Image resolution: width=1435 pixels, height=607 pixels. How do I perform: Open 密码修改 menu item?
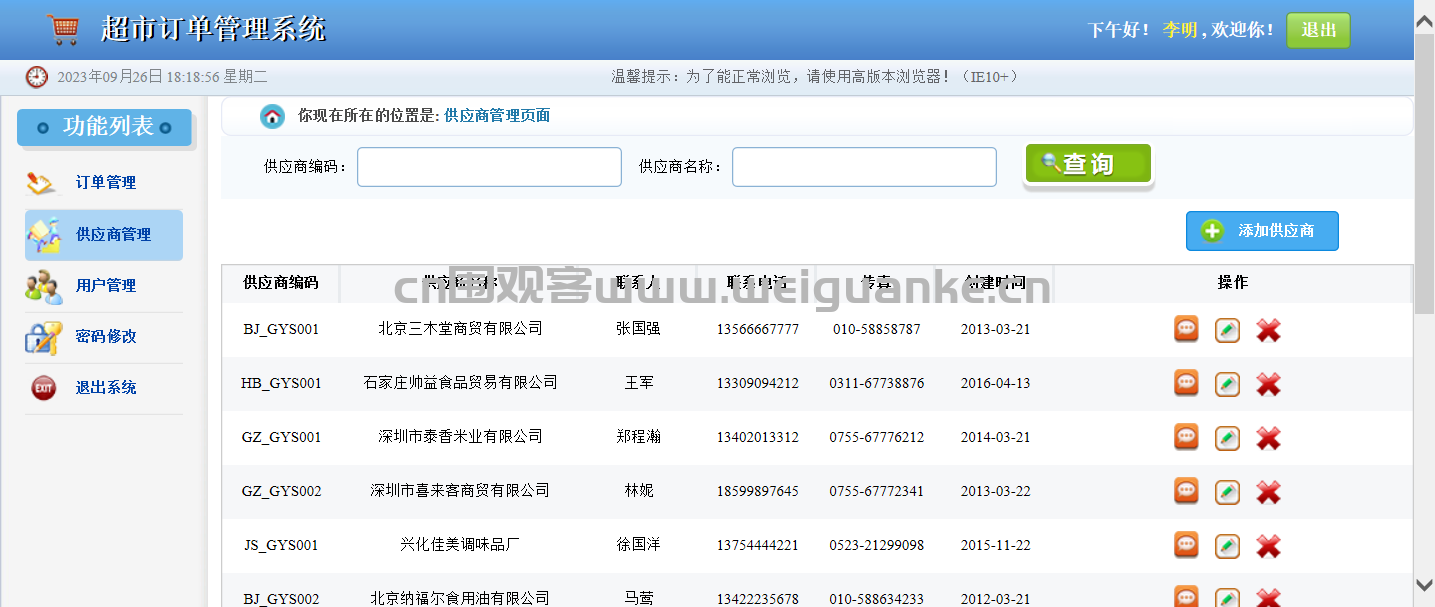(x=106, y=337)
